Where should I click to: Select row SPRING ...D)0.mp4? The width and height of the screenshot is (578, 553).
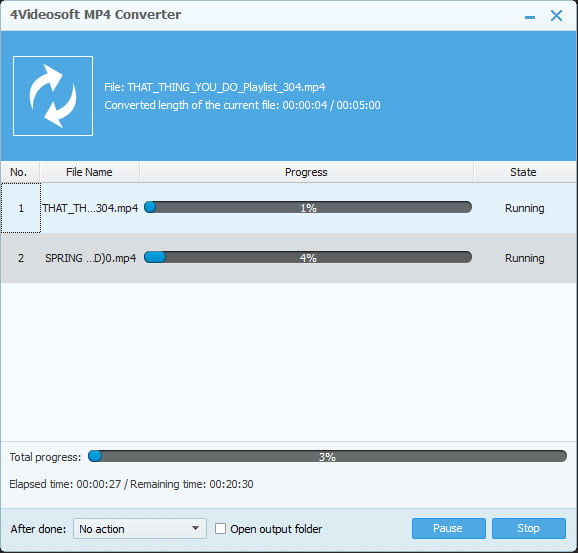point(289,258)
